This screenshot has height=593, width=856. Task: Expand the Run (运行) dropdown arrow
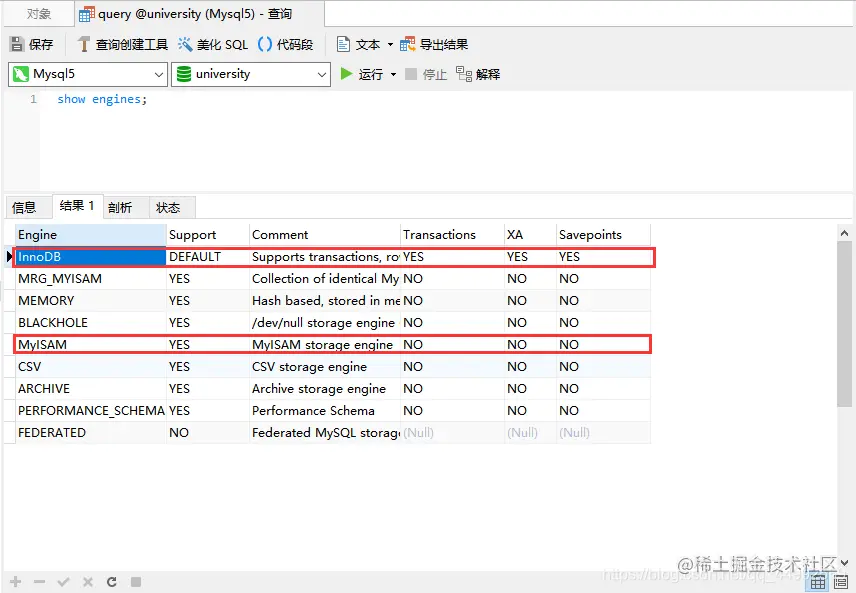pyautogui.click(x=393, y=74)
